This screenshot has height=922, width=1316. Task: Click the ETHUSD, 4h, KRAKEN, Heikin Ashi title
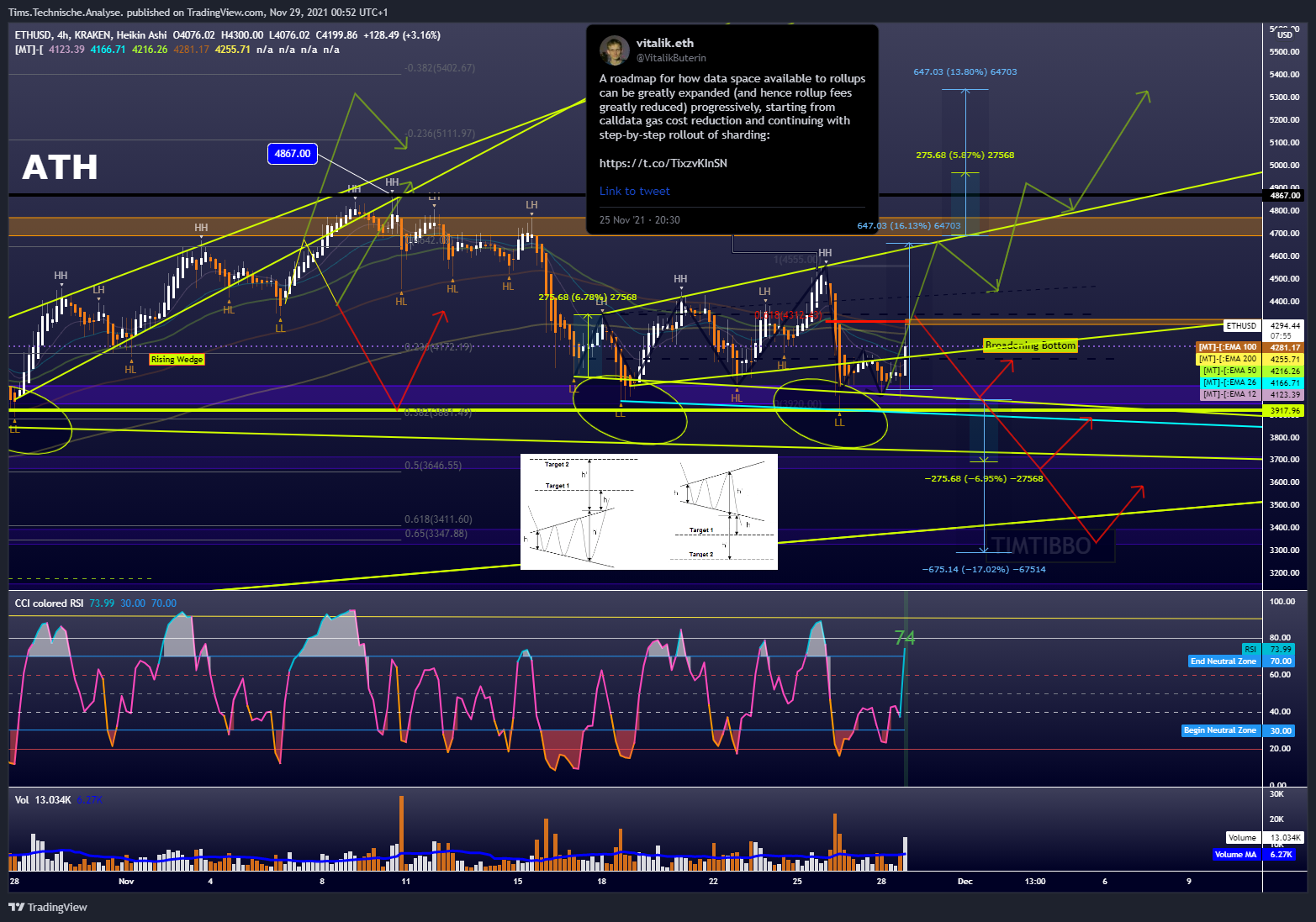pos(91,35)
